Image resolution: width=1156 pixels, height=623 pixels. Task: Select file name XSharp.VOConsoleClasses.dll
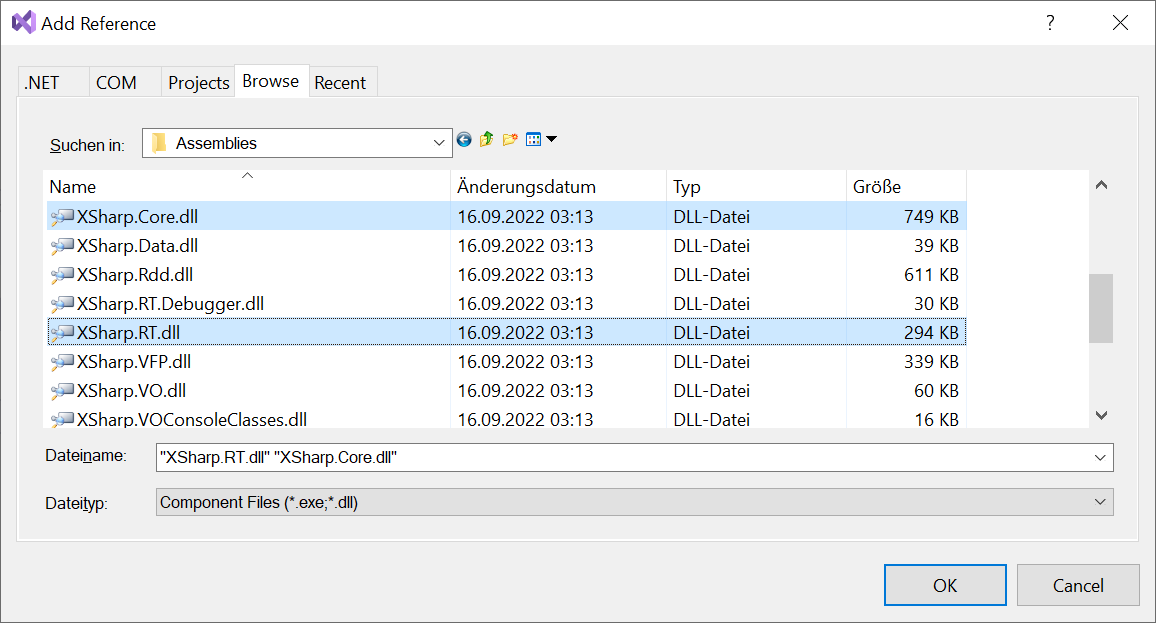tap(192, 419)
